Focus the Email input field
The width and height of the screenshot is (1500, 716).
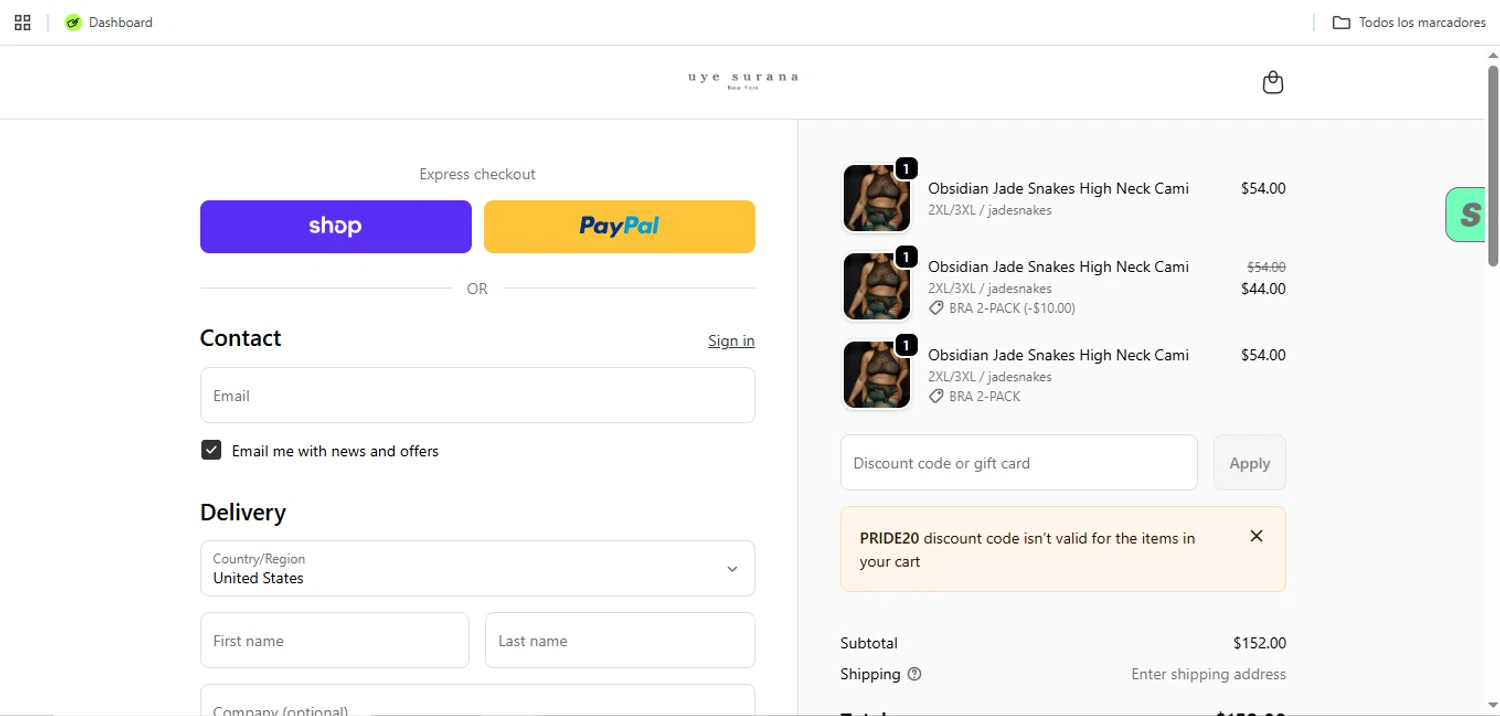[477, 395]
